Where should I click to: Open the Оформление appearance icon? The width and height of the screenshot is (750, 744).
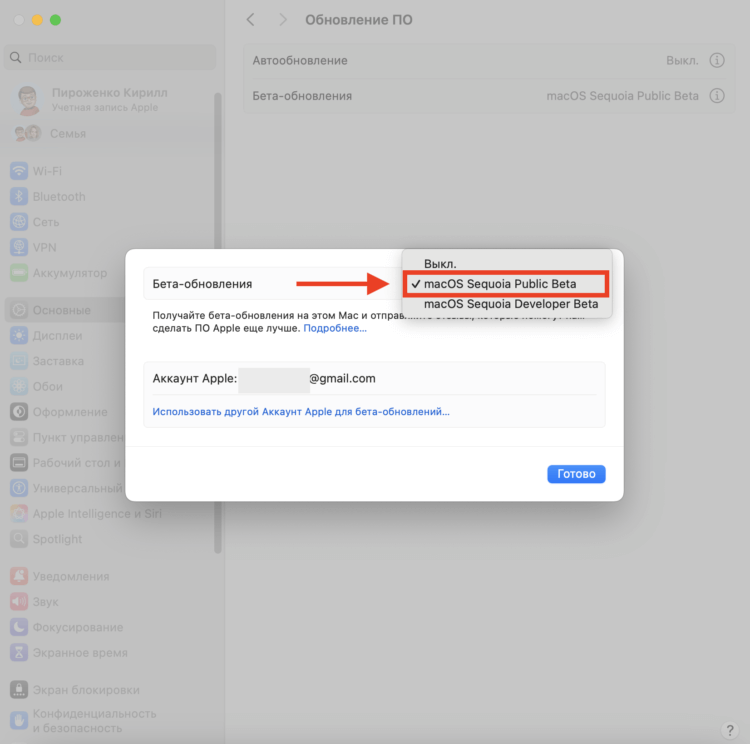tap(19, 411)
